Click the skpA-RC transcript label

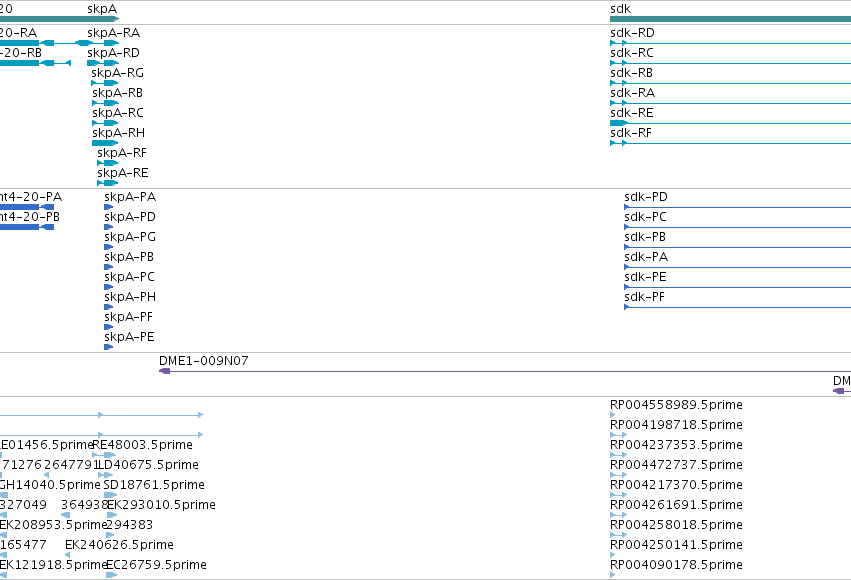point(118,113)
